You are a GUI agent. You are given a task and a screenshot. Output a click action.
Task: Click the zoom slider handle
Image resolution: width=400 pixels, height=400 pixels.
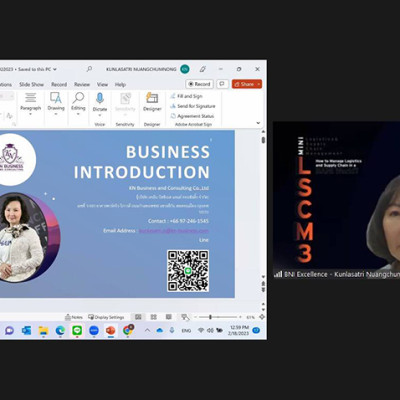click(x=210, y=317)
